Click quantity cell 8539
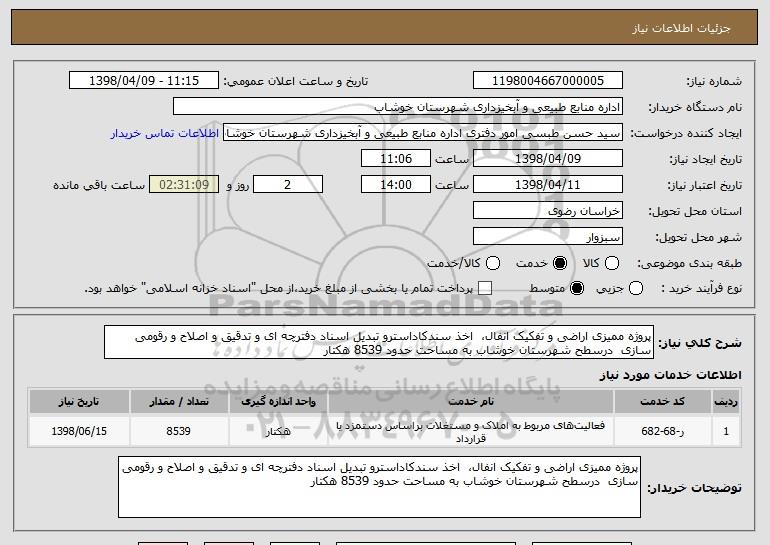Viewport: 770px width, 545px height. point(179,431)
